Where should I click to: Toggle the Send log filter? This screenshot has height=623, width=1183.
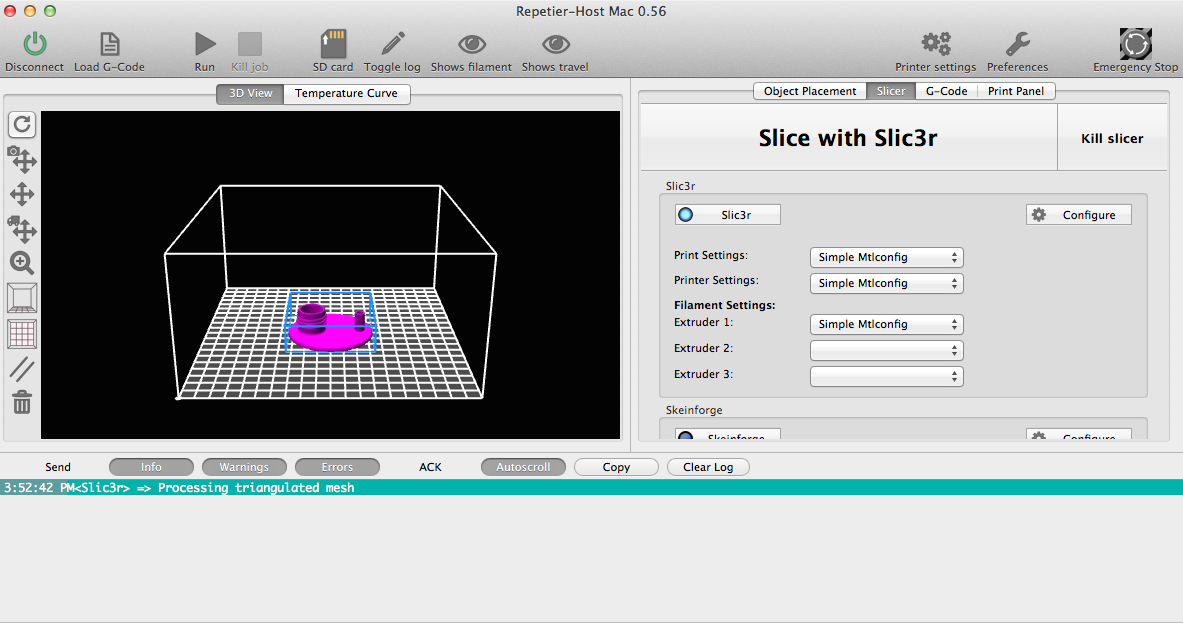click(x=58, y=468)
